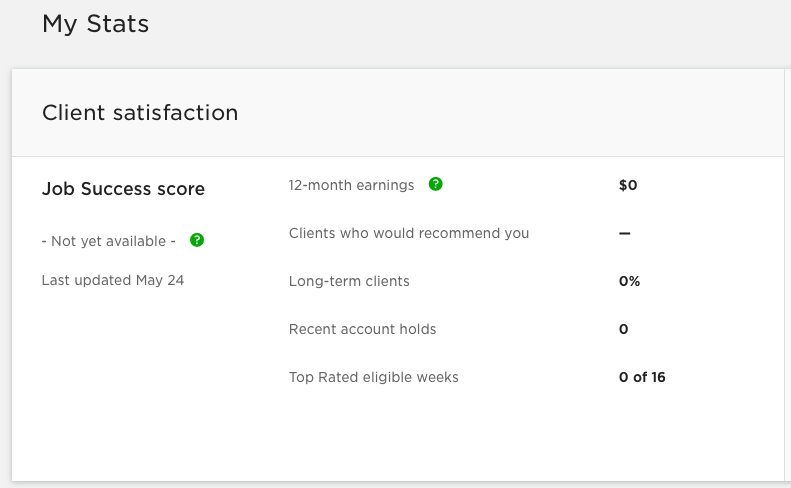
Task: Click the Job Success score title
Action: 123,189
